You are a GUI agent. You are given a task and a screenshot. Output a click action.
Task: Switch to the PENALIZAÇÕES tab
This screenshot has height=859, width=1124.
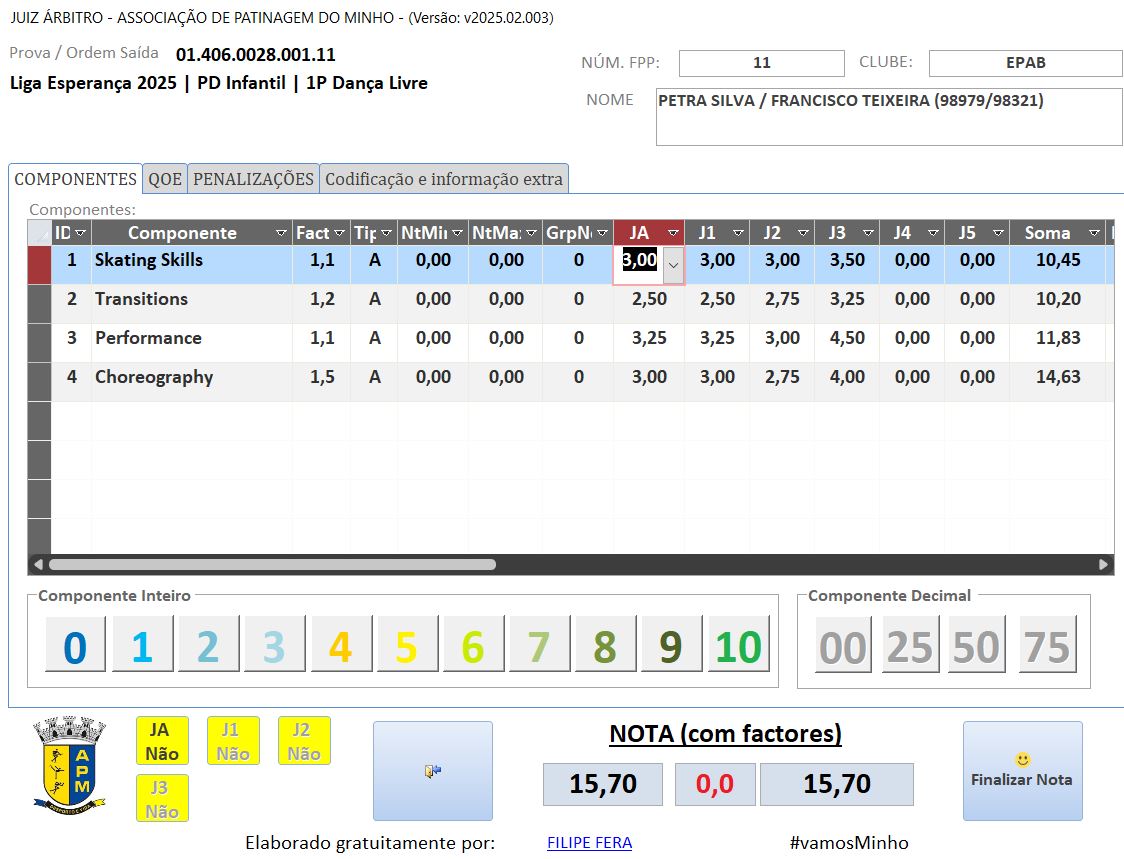(x=253, y=179)
